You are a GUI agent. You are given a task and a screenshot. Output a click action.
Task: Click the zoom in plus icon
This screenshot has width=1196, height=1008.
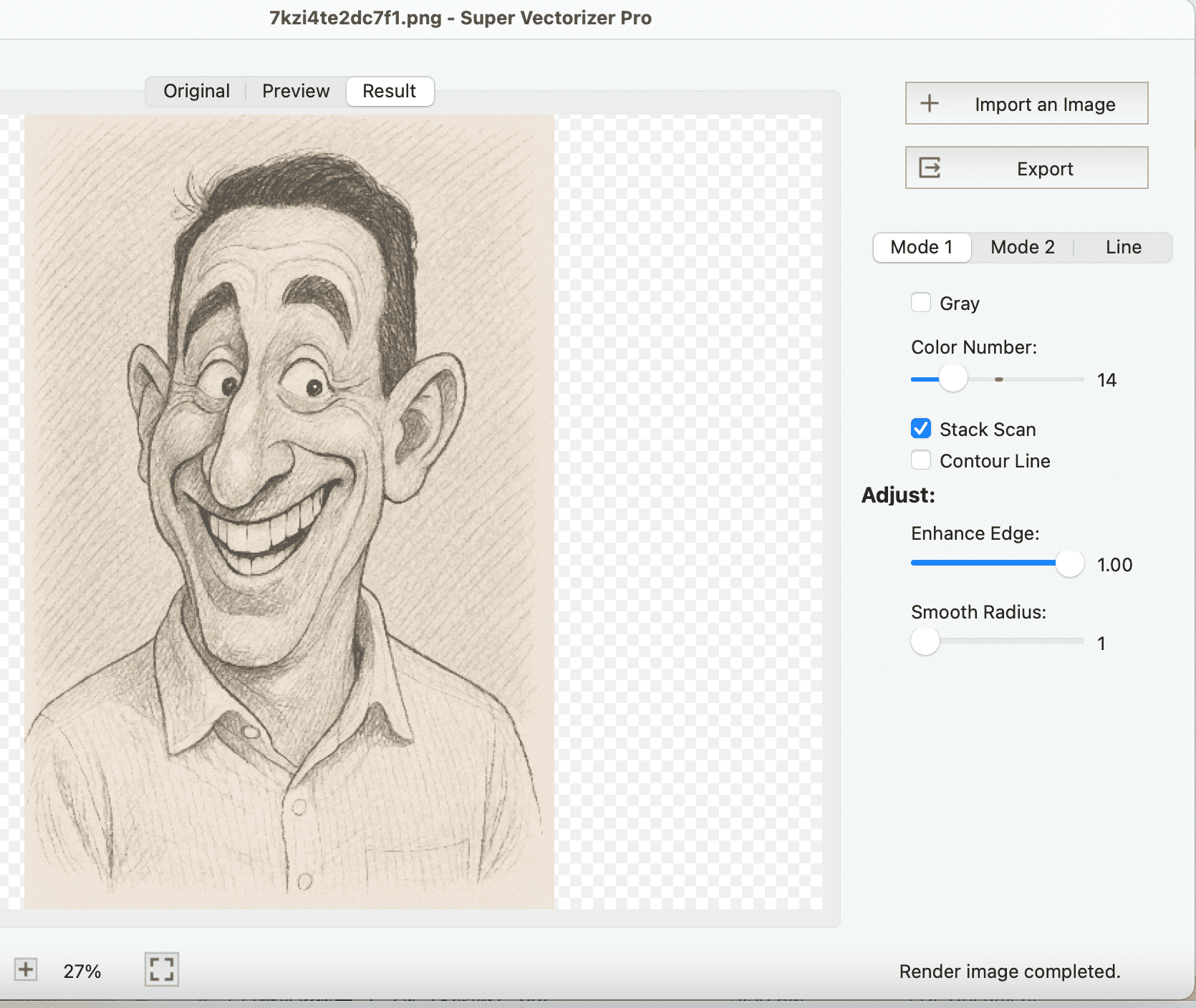pyautogui.click(x=26, y=969)
